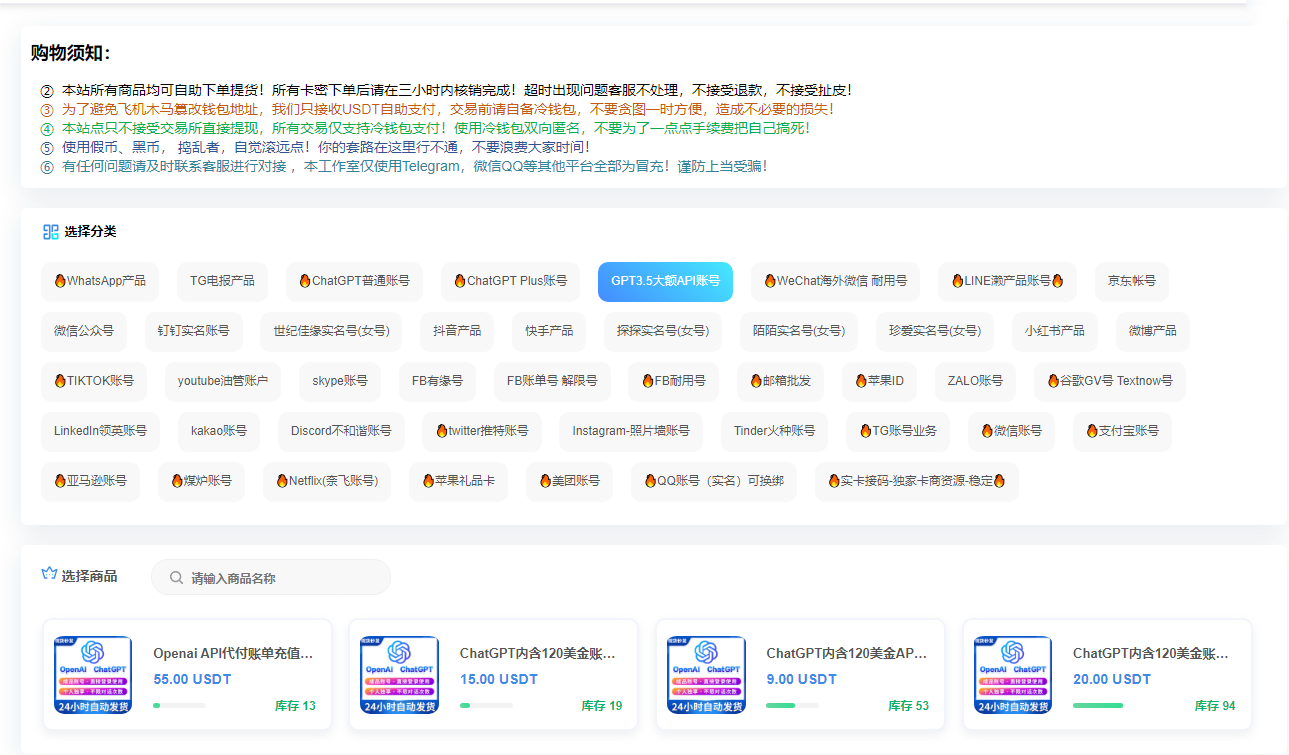Choose the Netflix(奈飞账号) category
The height and width of the screenshot is (755, 1289).
[327, 482]
